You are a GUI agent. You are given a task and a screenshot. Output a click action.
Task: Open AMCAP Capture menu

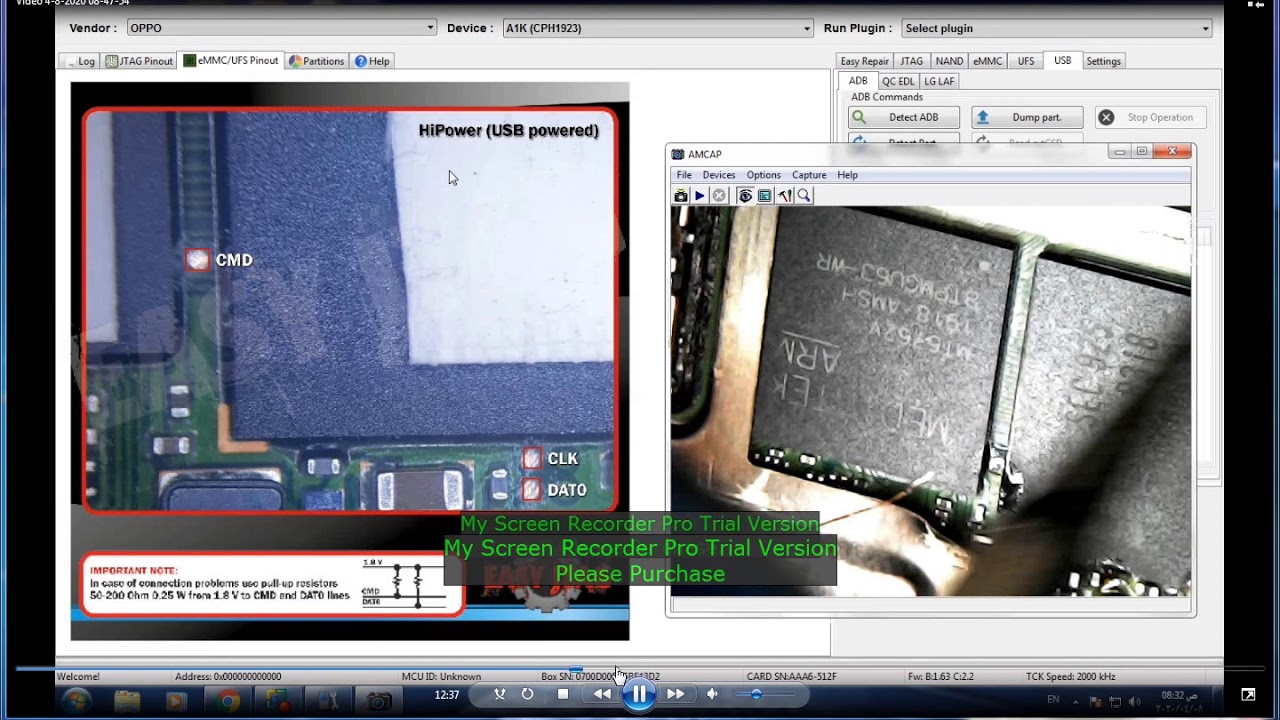click(x=809, y=175)
